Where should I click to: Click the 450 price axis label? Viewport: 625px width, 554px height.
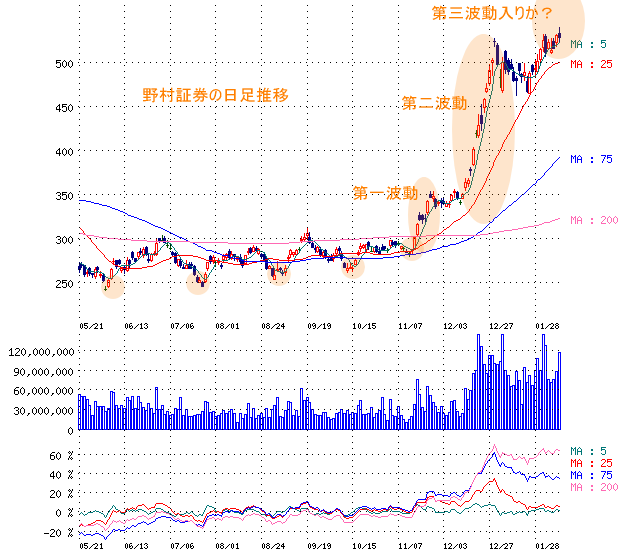coord(65,108)
